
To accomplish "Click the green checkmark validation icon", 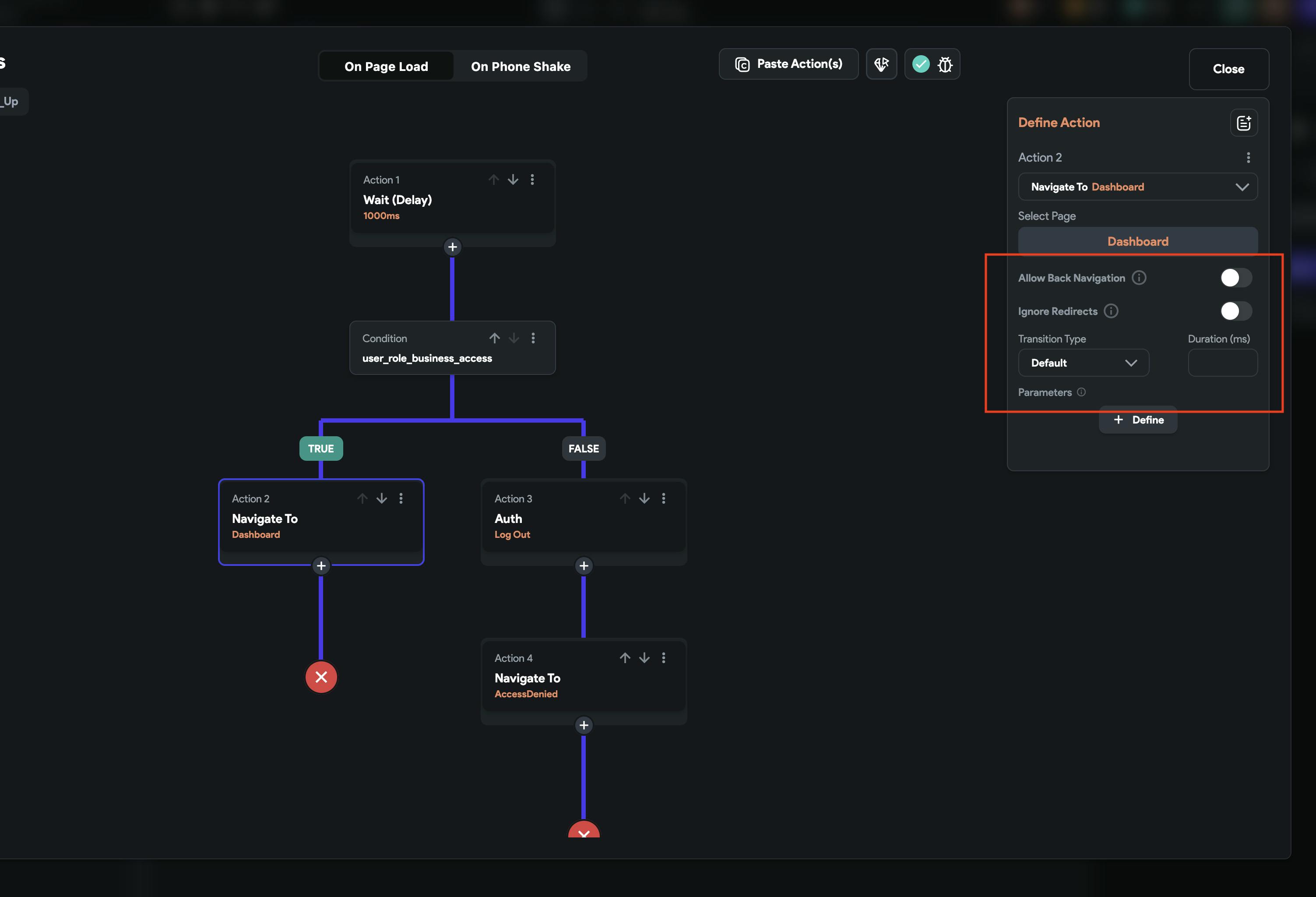I will [x=921, y=64].
